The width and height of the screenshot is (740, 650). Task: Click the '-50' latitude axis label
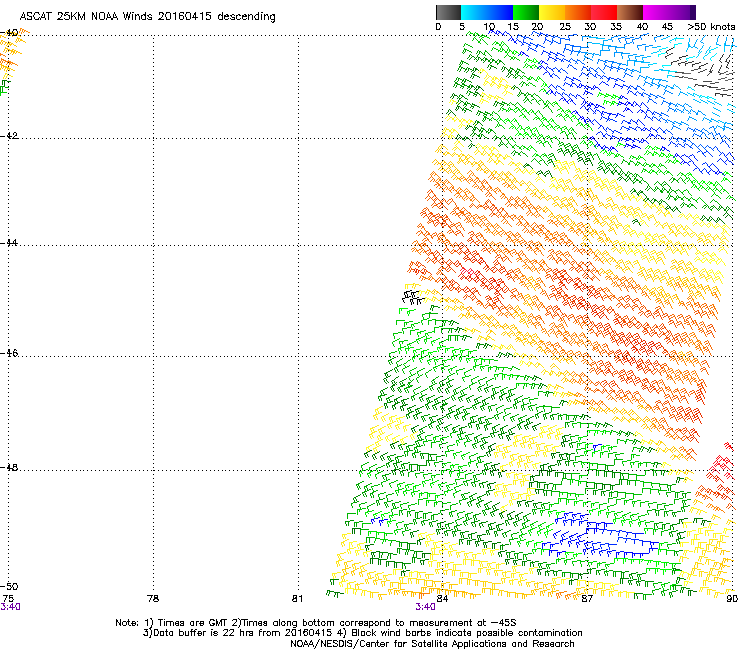pos(9,586)
